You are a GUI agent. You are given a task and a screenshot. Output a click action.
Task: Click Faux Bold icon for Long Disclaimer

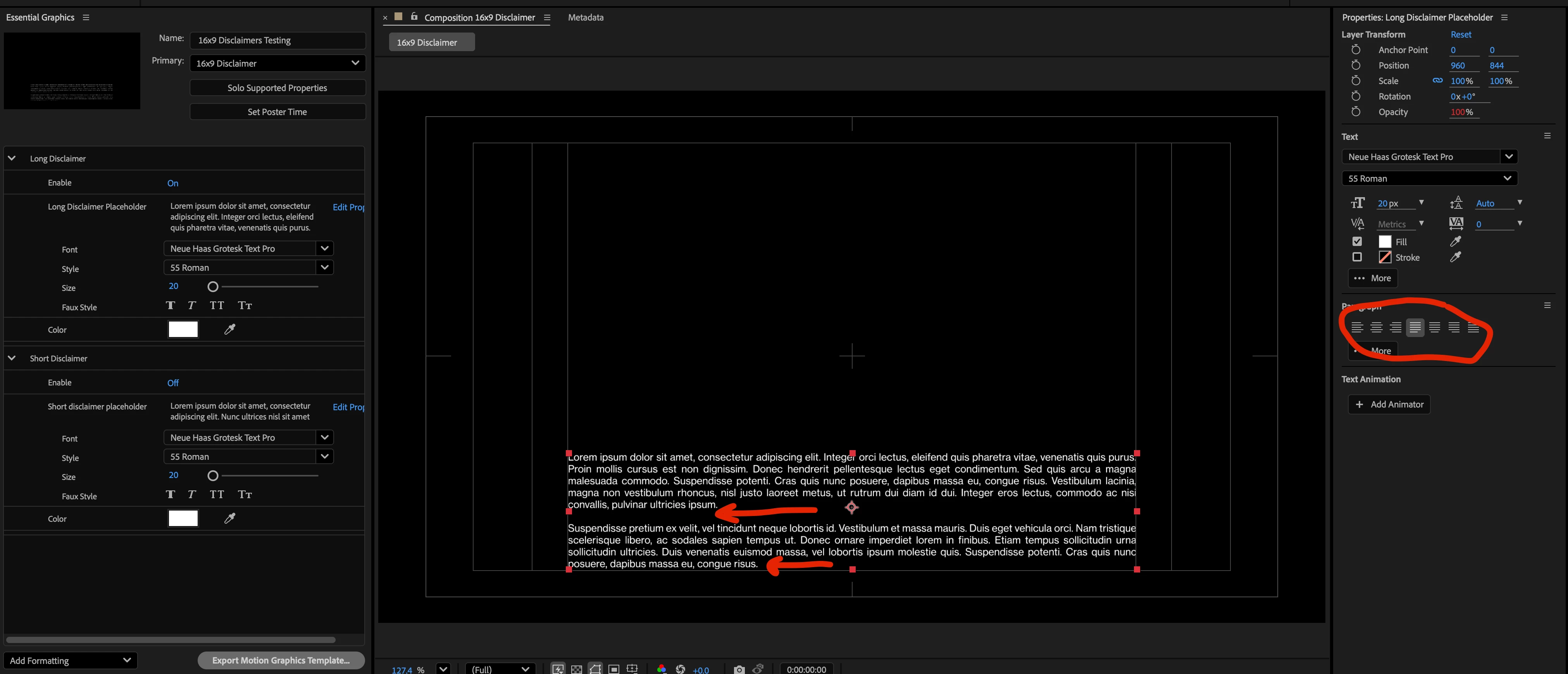[x=171, y=305]
